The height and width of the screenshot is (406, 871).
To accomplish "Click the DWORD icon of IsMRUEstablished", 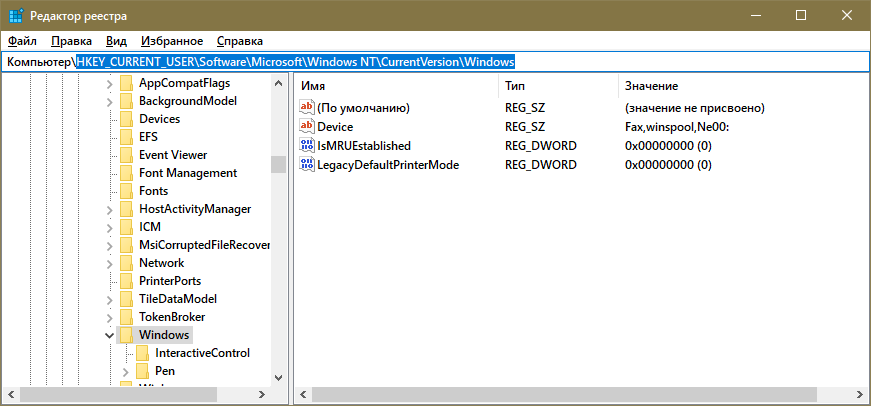I will point(307,146).
